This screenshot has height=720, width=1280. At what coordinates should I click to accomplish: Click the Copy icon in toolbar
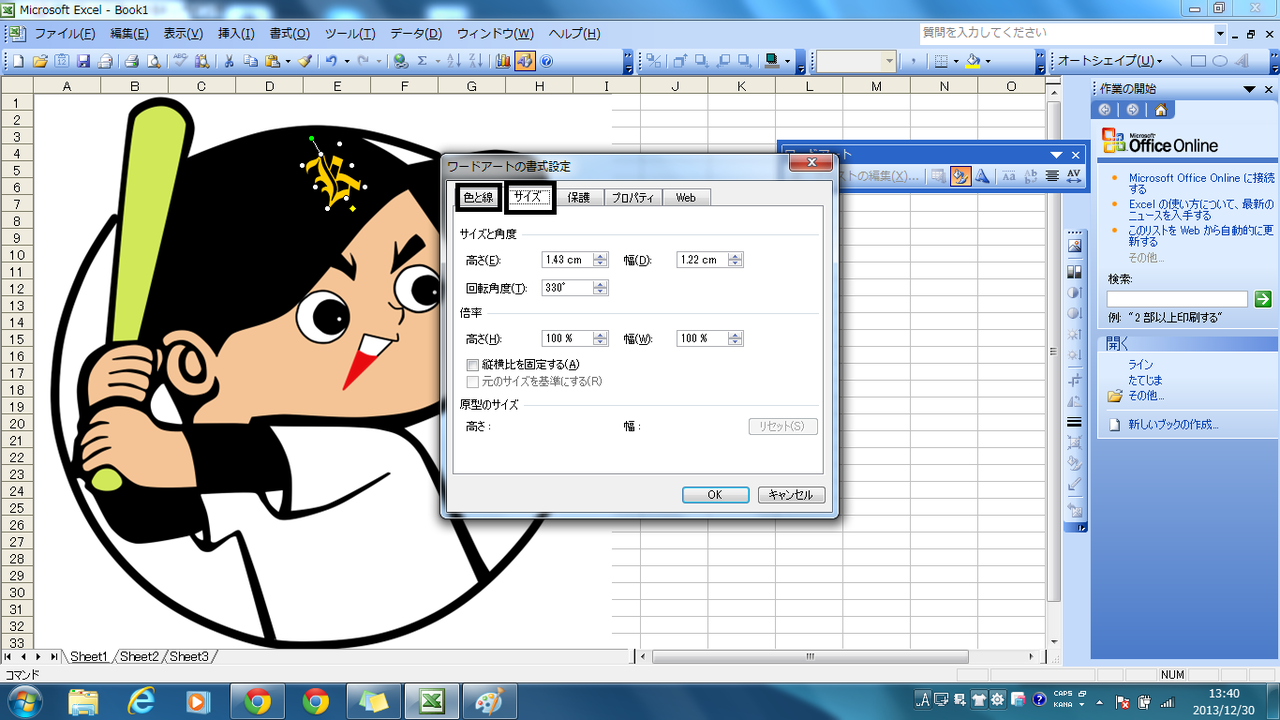(250, 61)
